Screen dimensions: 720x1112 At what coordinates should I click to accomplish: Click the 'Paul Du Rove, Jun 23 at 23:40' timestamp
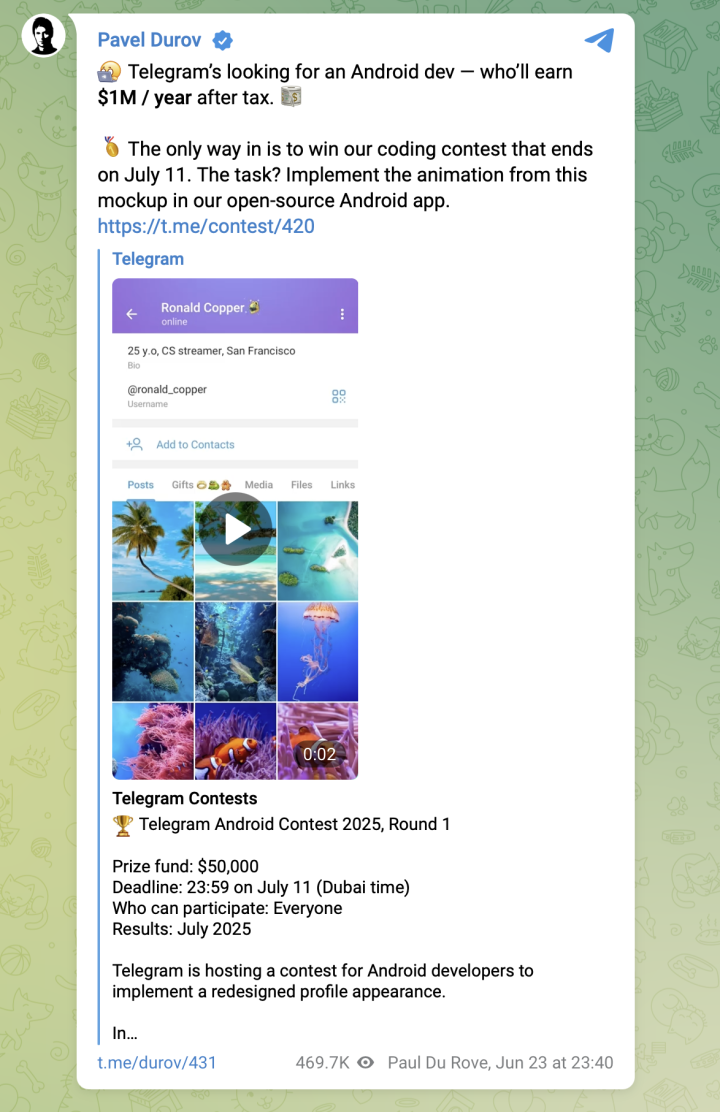500,1062
